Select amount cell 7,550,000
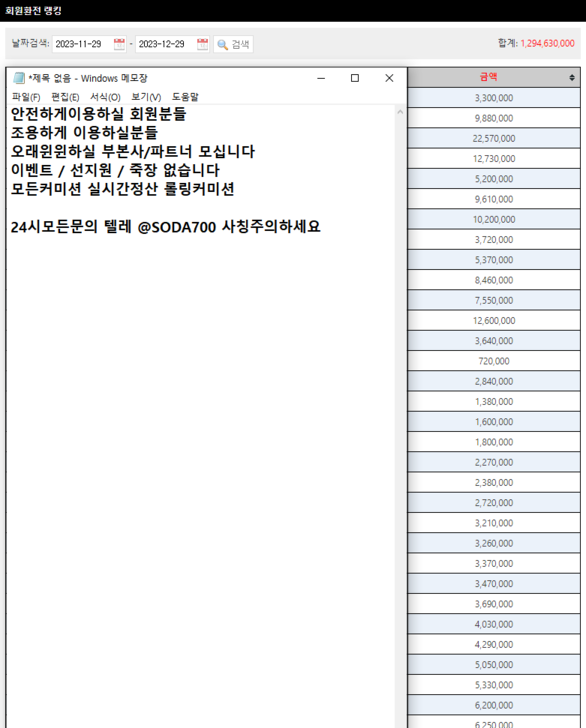Viewport: 586px width, 728px height. (494, 300)
